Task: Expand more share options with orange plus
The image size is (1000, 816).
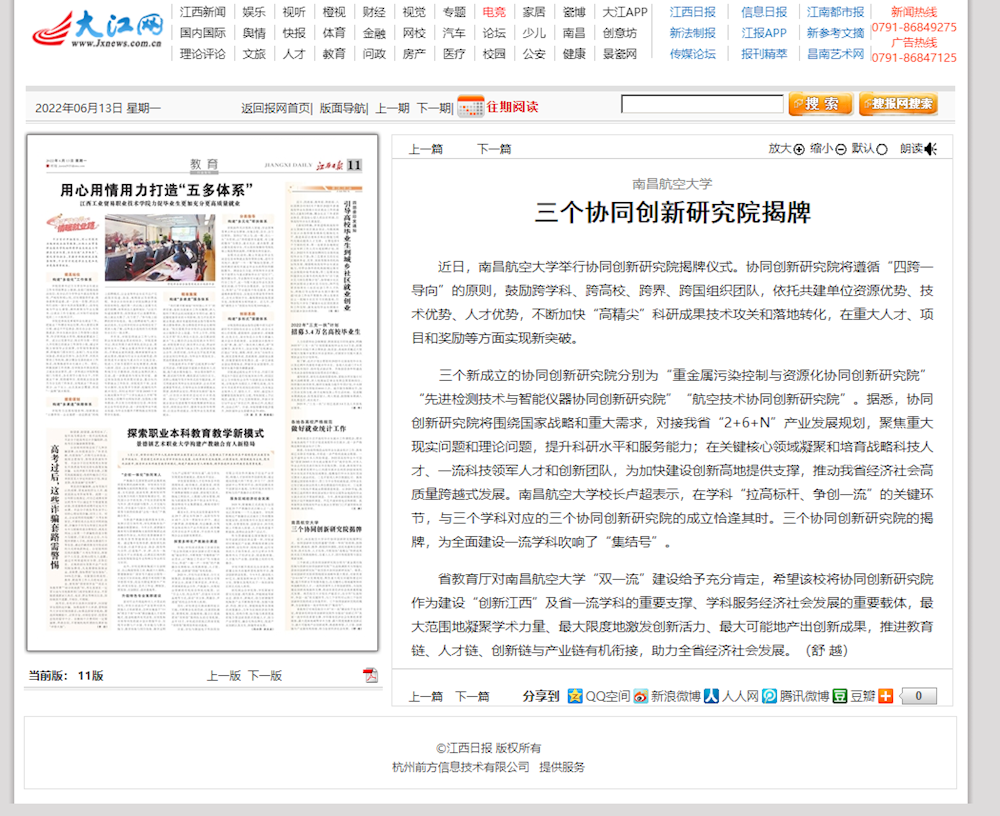Action: [x=885, y=696]
